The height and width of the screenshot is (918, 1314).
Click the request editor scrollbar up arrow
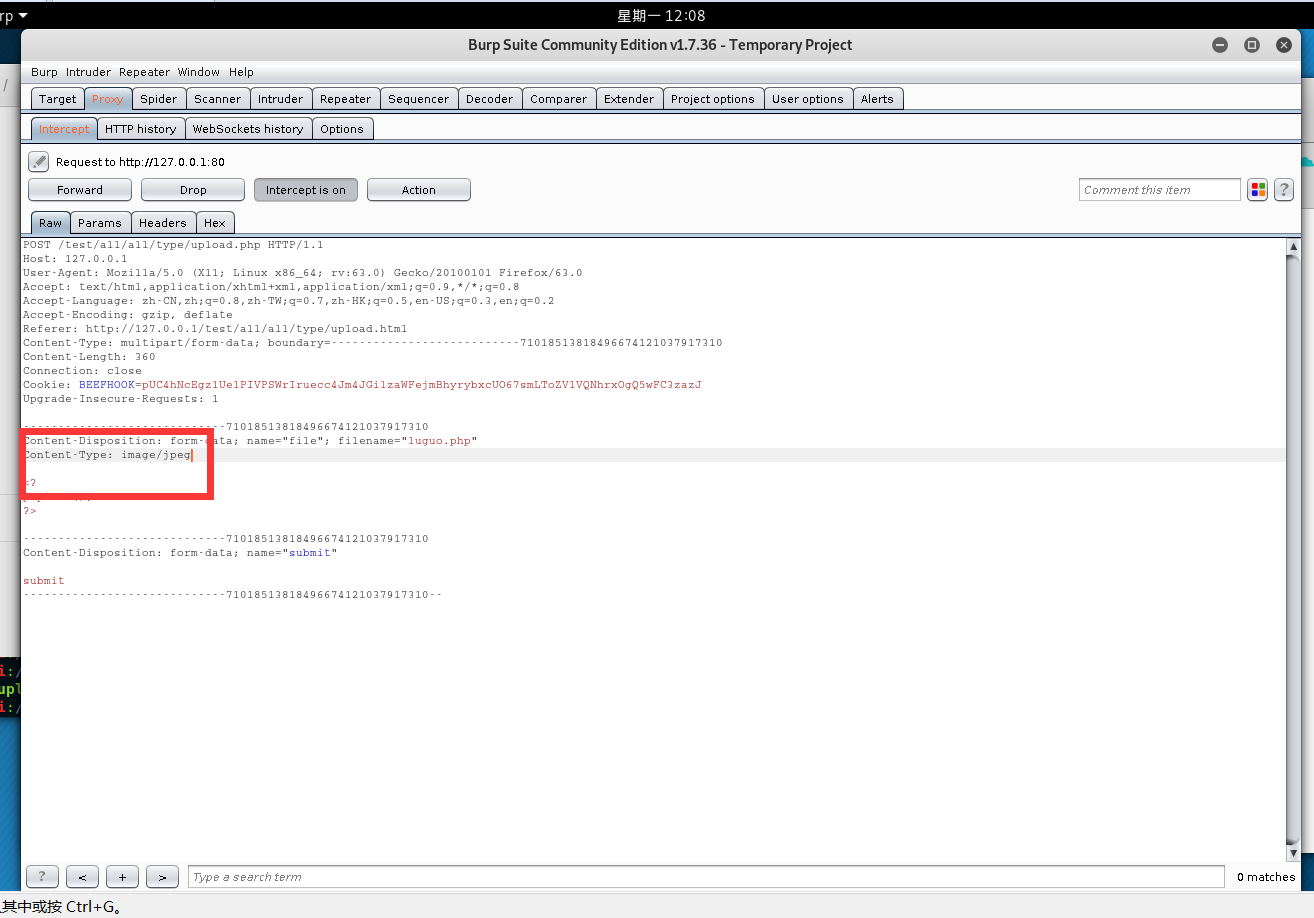[1293, 246]
